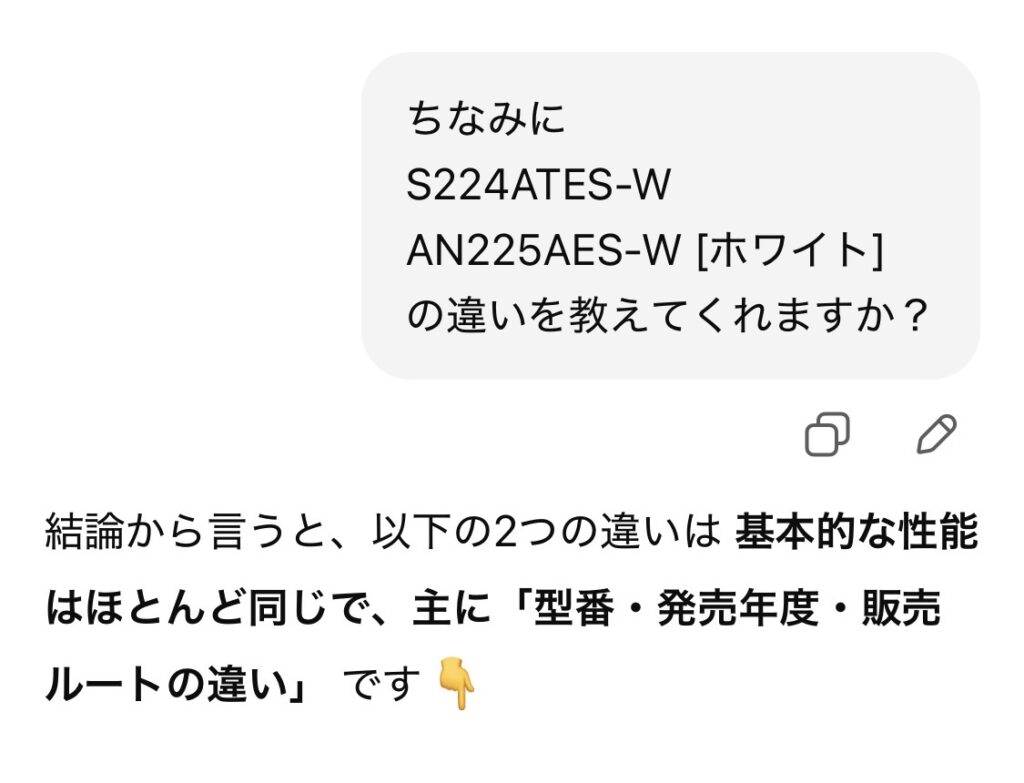Click the model number AN225AES-W

coord(543,250)
